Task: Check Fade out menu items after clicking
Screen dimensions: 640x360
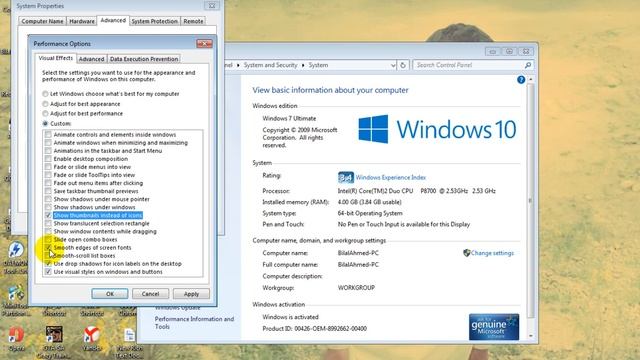Action: (48, 183)
